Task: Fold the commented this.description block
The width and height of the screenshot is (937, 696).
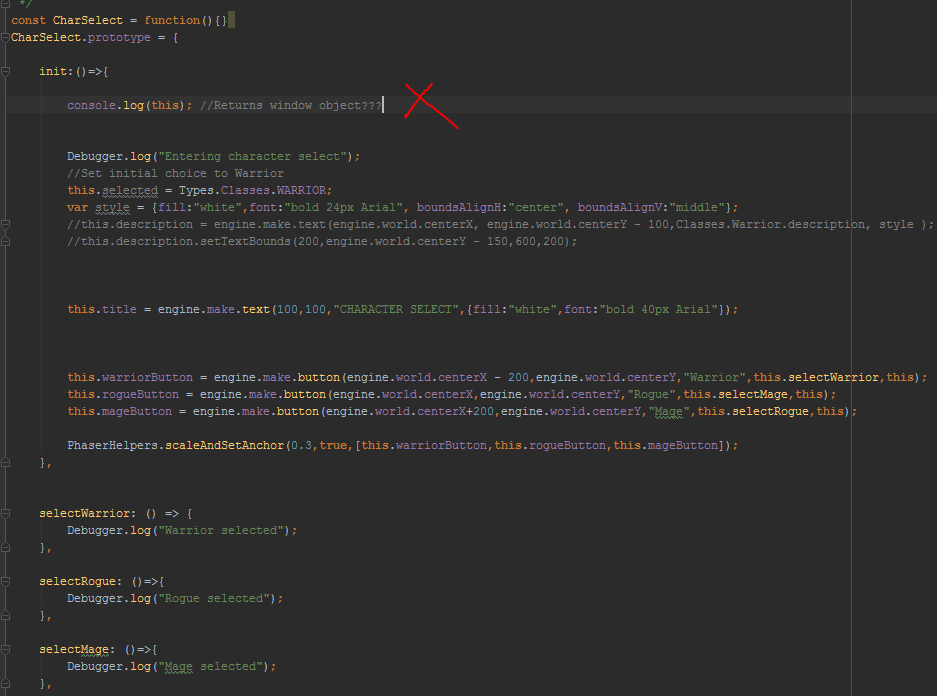Action: pyautogui.click(x=5, y=225)
